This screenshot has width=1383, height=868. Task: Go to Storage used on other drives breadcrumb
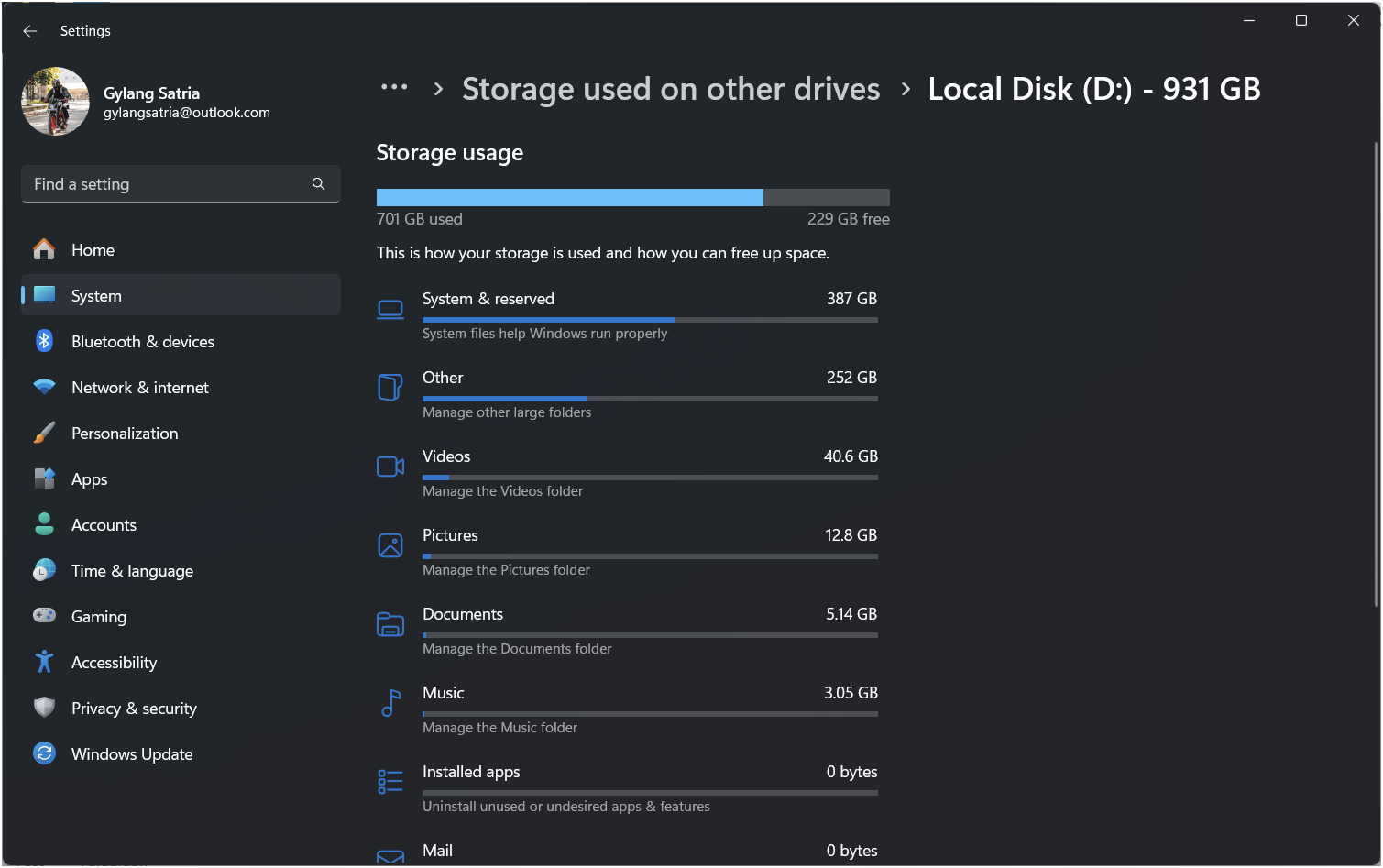click(671, 89)
